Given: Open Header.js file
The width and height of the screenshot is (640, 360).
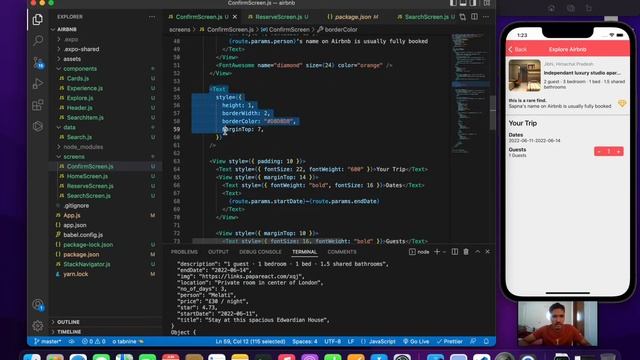Looking at the screenshot, I should [x=79, y=108].
